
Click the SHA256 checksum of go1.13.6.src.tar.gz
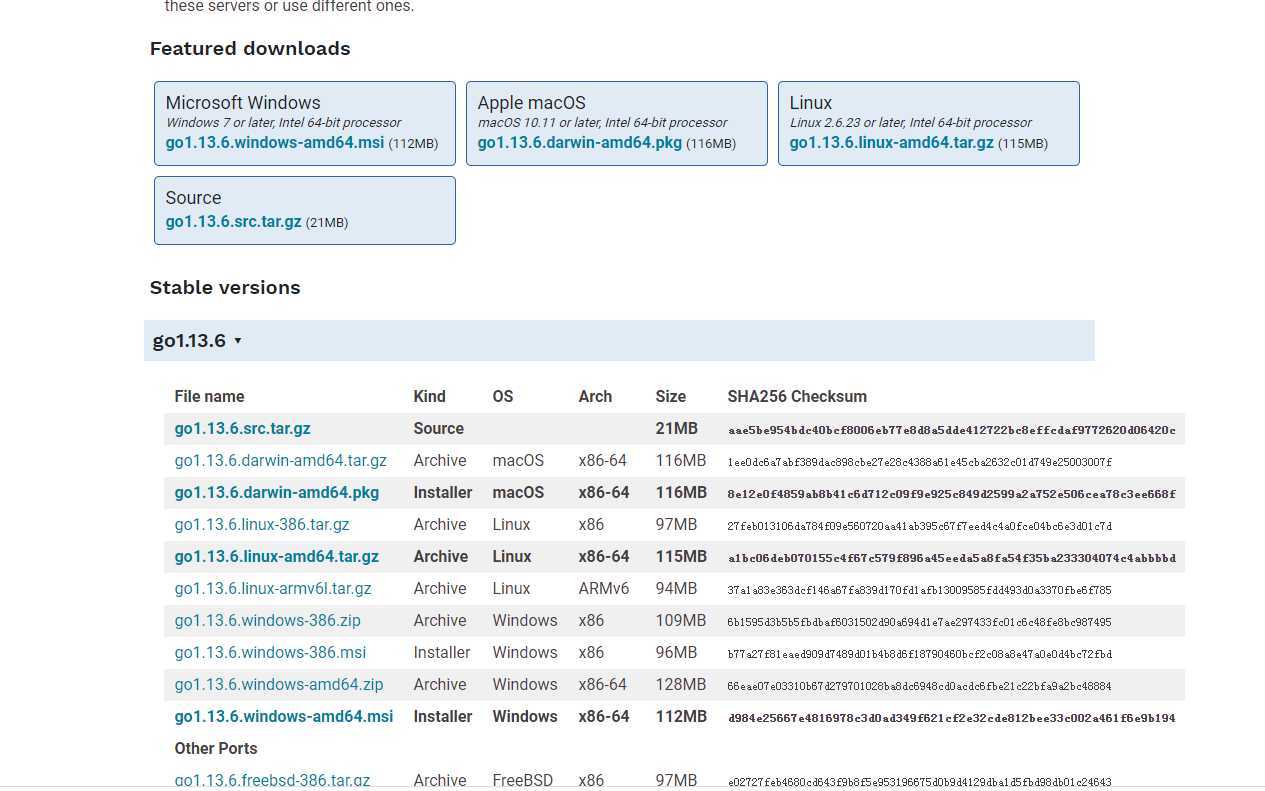952,430
